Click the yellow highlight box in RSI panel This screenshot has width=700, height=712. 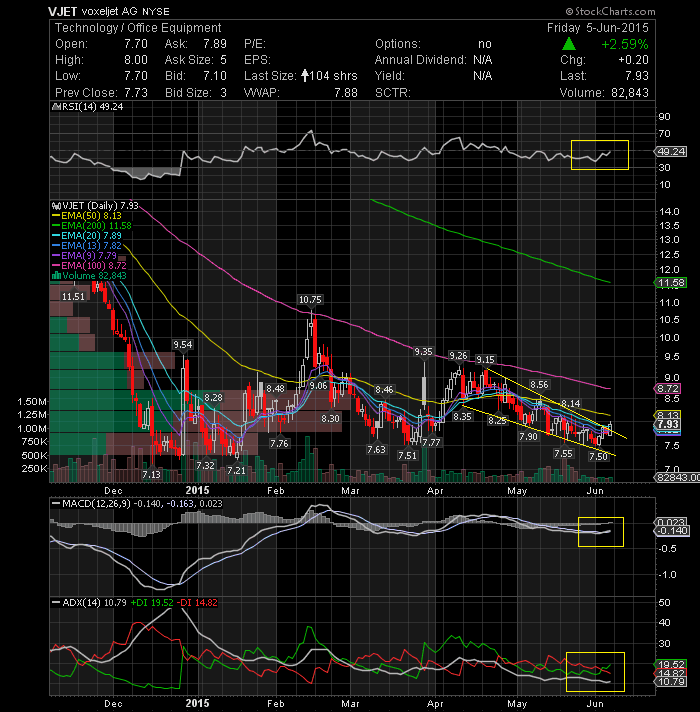click(600, 155)
